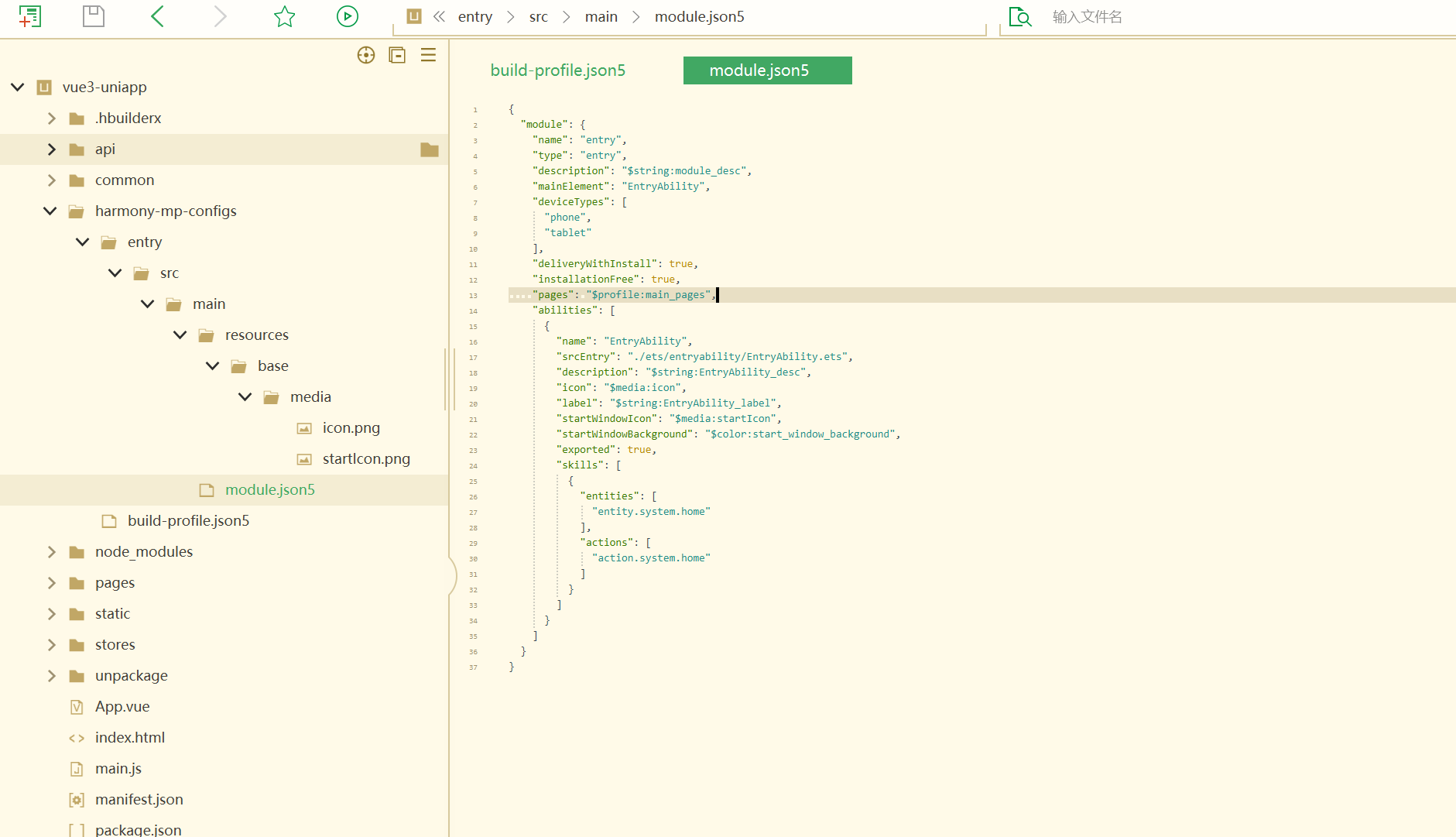Viewport: 1456px width, 837px height.
Task: Click the node_modules folder icon
Action: (x=77, y=552)
